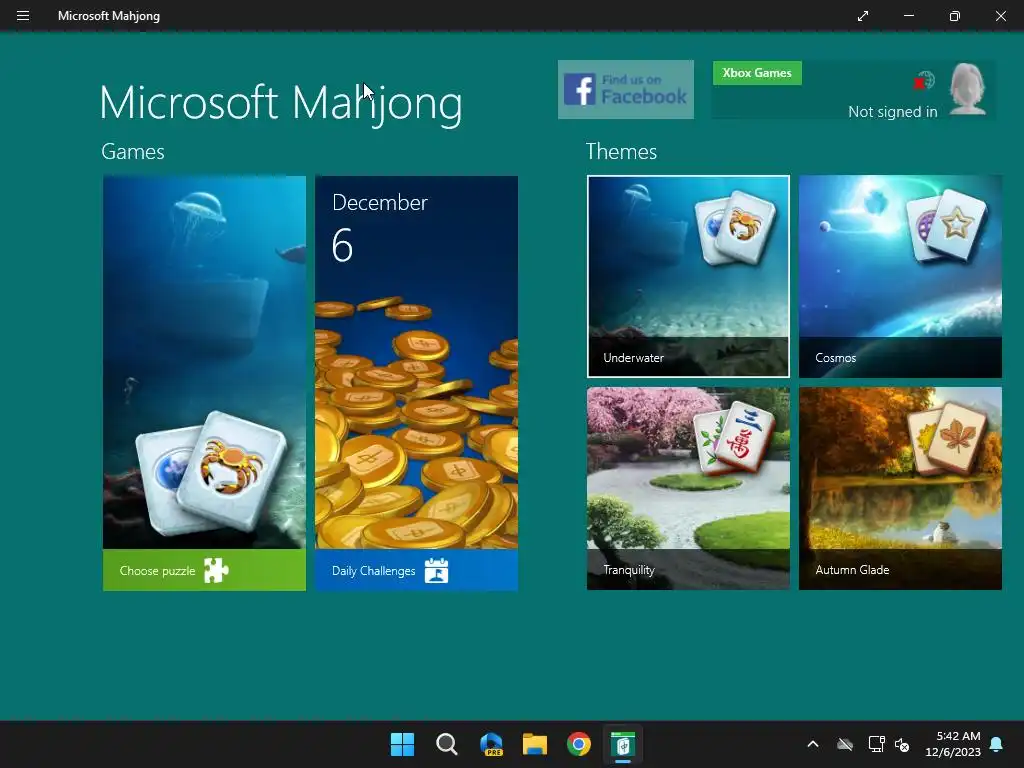Click the Games heading
Screen dimensions: 1024x768
pos(133,152)
